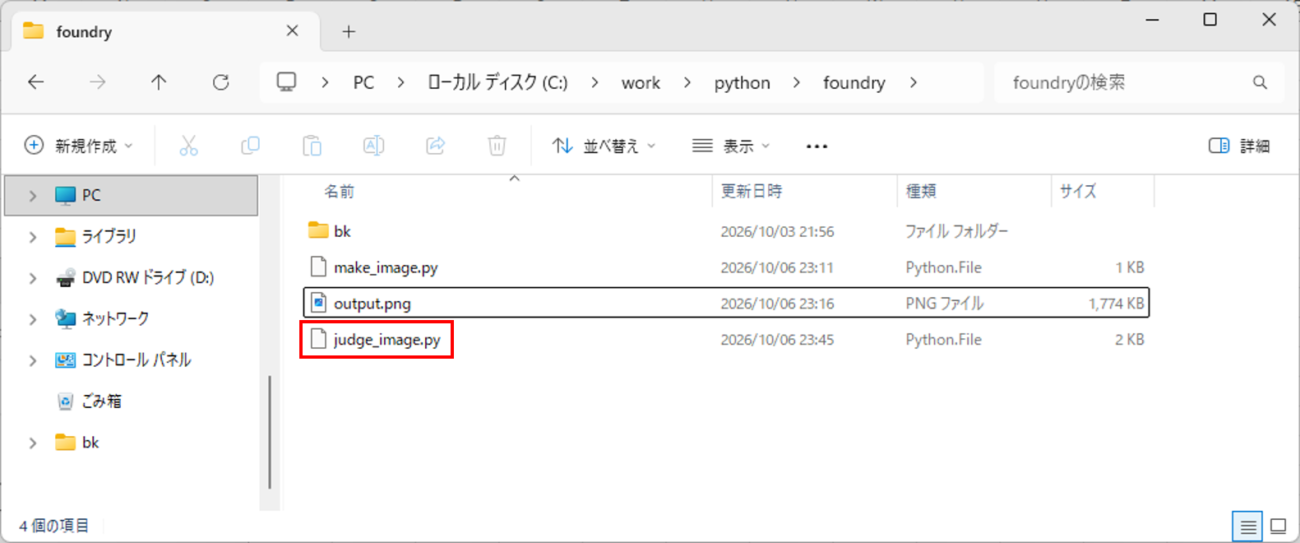Click the output.png file icon
The height and width of the screenshot is (543, 1300).
click(318, 303)
